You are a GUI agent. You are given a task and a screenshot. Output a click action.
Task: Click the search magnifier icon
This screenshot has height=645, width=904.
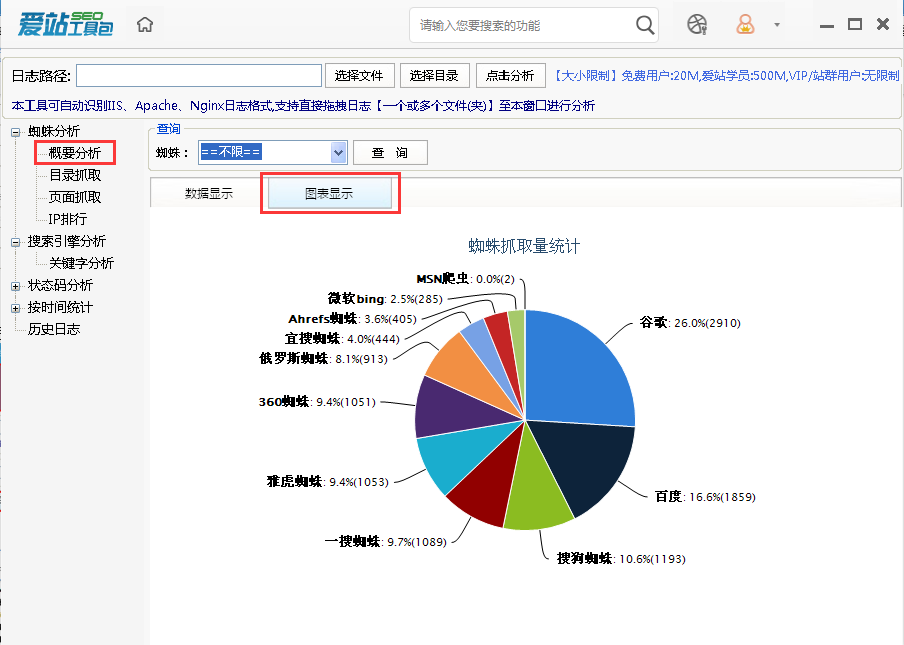tap(645, 25)
